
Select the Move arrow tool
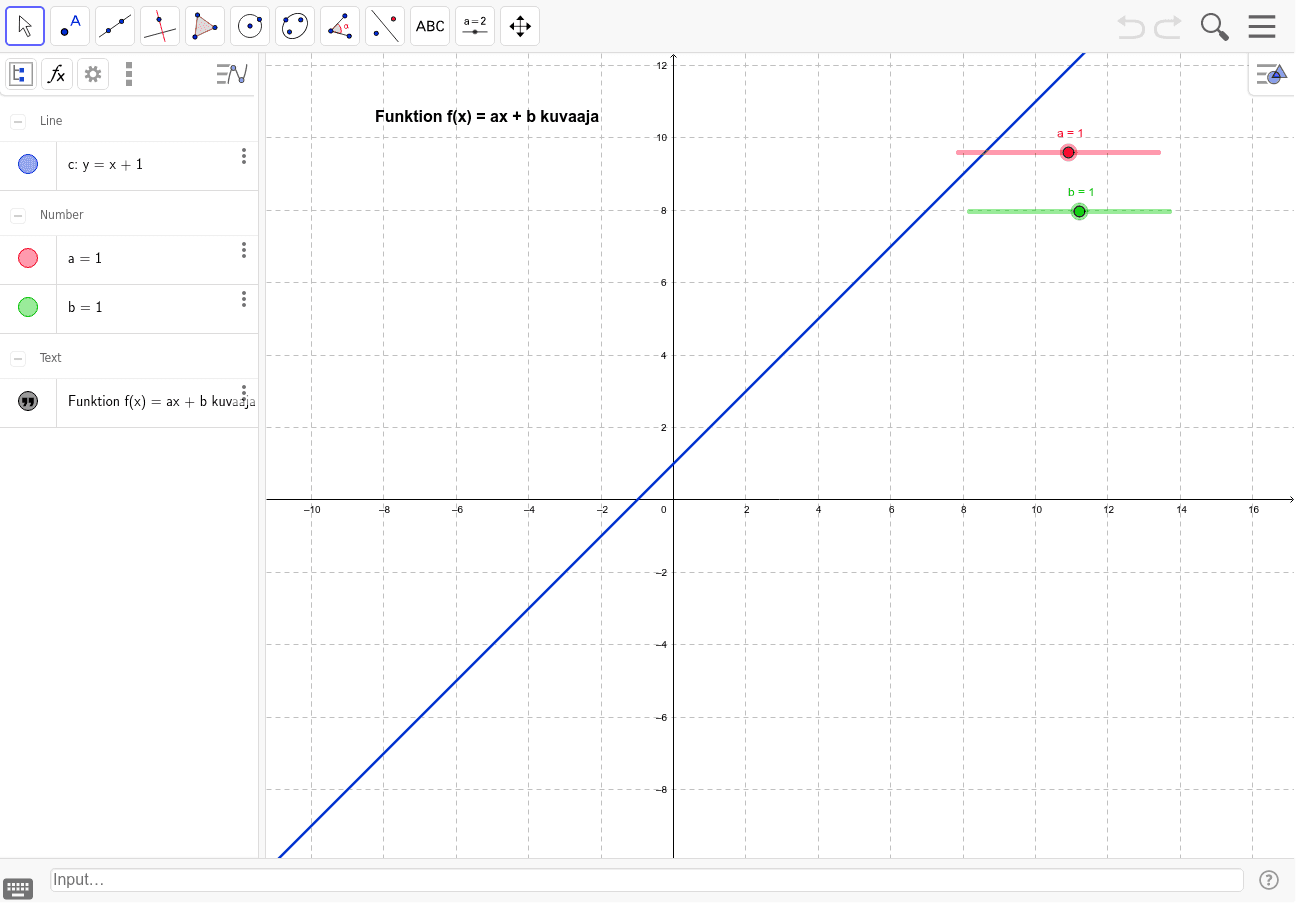pos(25,26)
